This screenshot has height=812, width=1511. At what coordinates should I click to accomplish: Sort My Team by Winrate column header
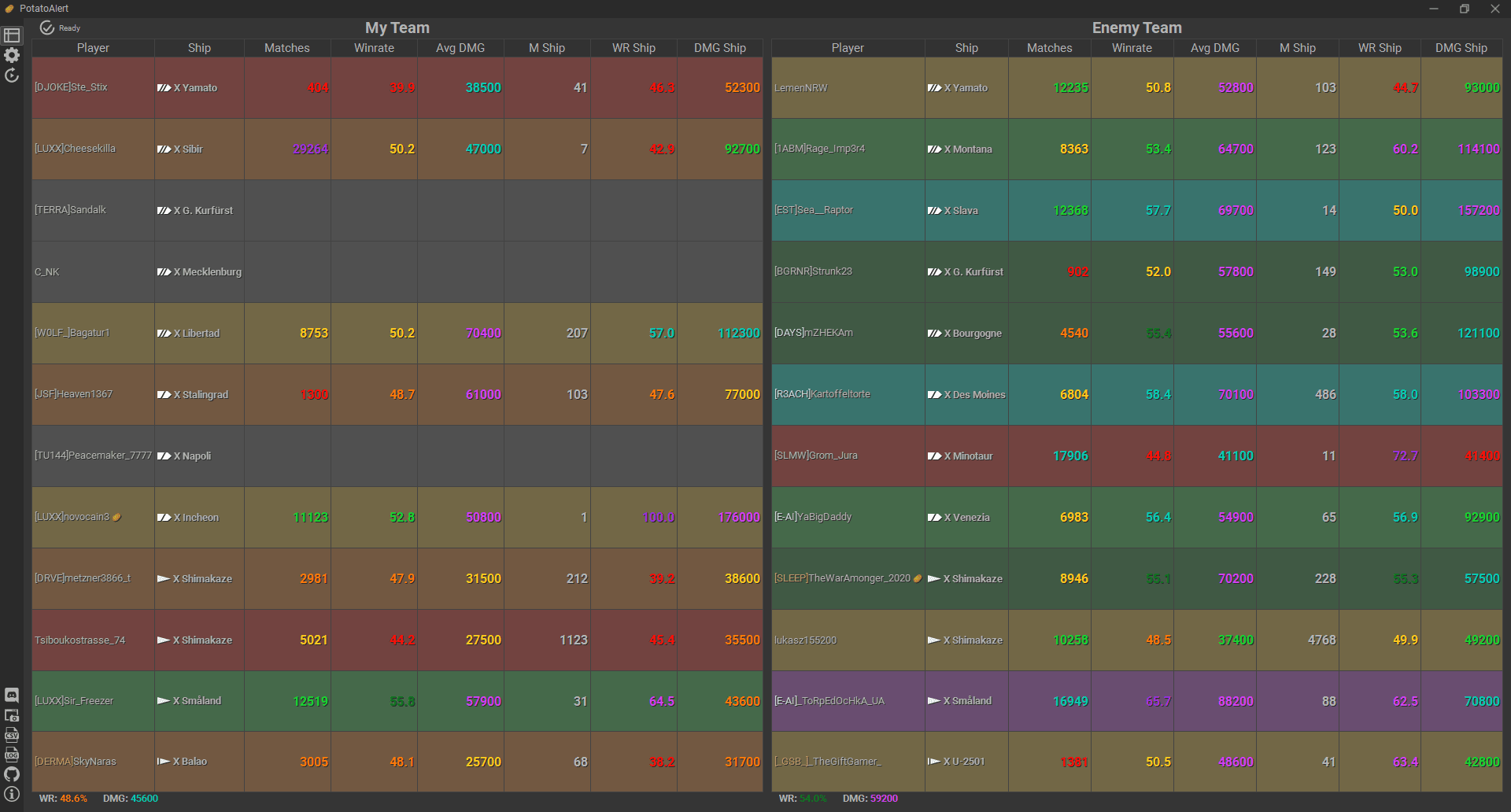(x=374, y=48)
